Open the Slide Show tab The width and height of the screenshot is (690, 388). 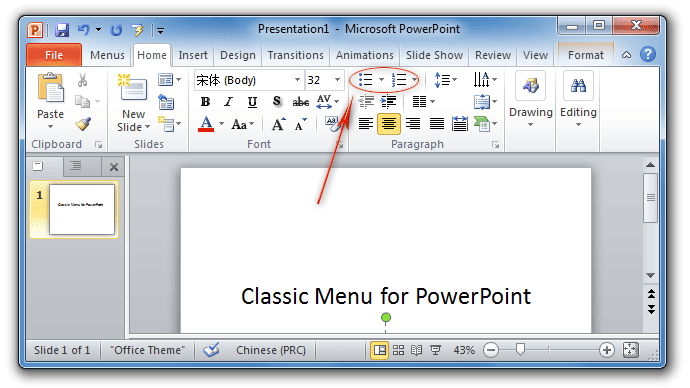pyautogui.click(x=434, y=55)
